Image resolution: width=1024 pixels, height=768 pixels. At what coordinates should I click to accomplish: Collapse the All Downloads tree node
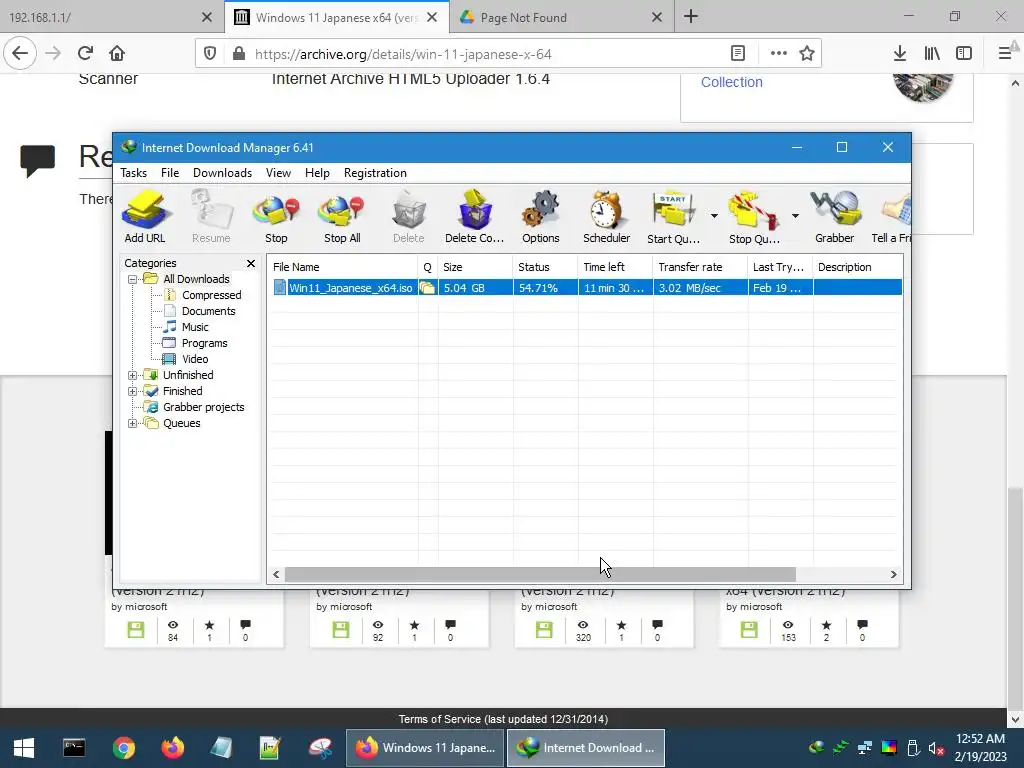pos(133,280)
